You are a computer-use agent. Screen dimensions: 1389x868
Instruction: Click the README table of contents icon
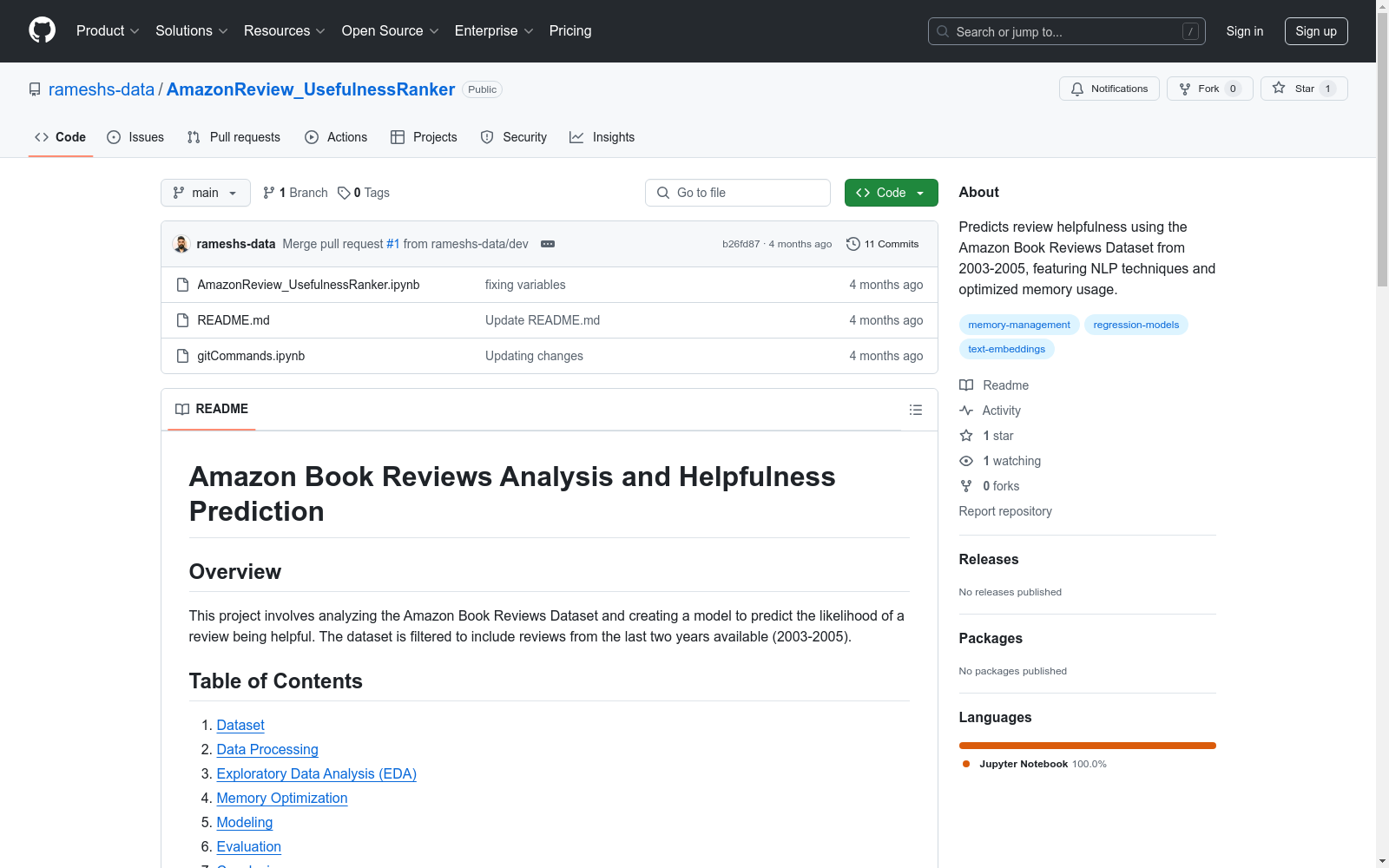[915, 409]
